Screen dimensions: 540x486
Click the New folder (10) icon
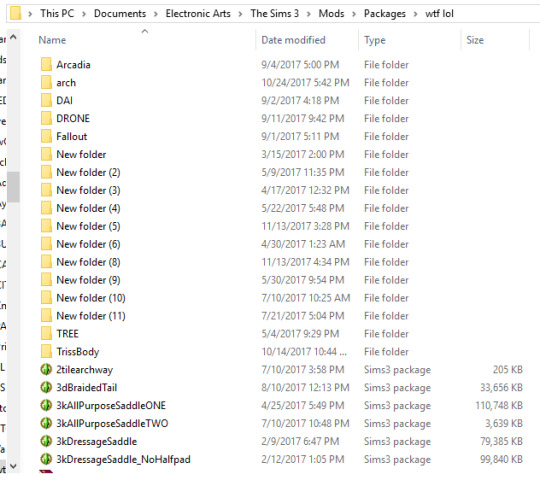pyautogui.click(x=46, y=297)
